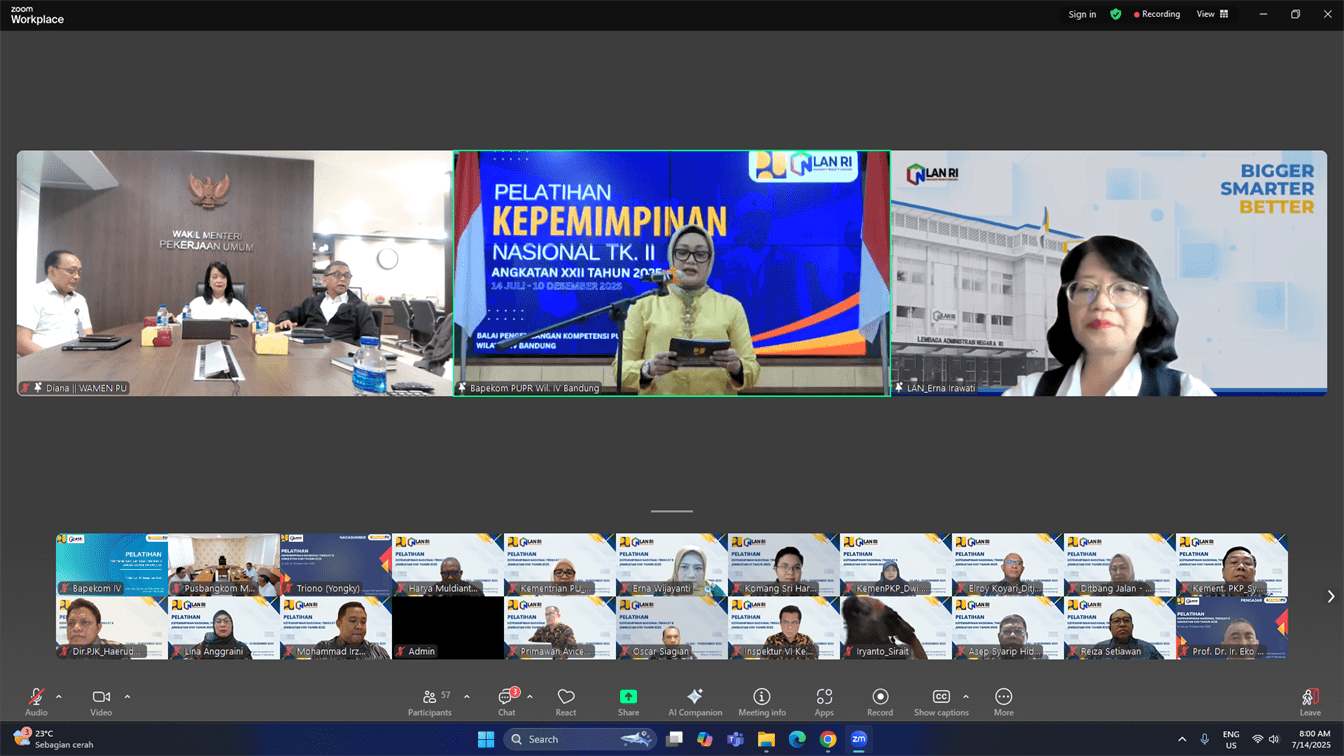1344x756 pixels.
Task: Turn on camera with the Video button
Action: [x=101, y=702]
